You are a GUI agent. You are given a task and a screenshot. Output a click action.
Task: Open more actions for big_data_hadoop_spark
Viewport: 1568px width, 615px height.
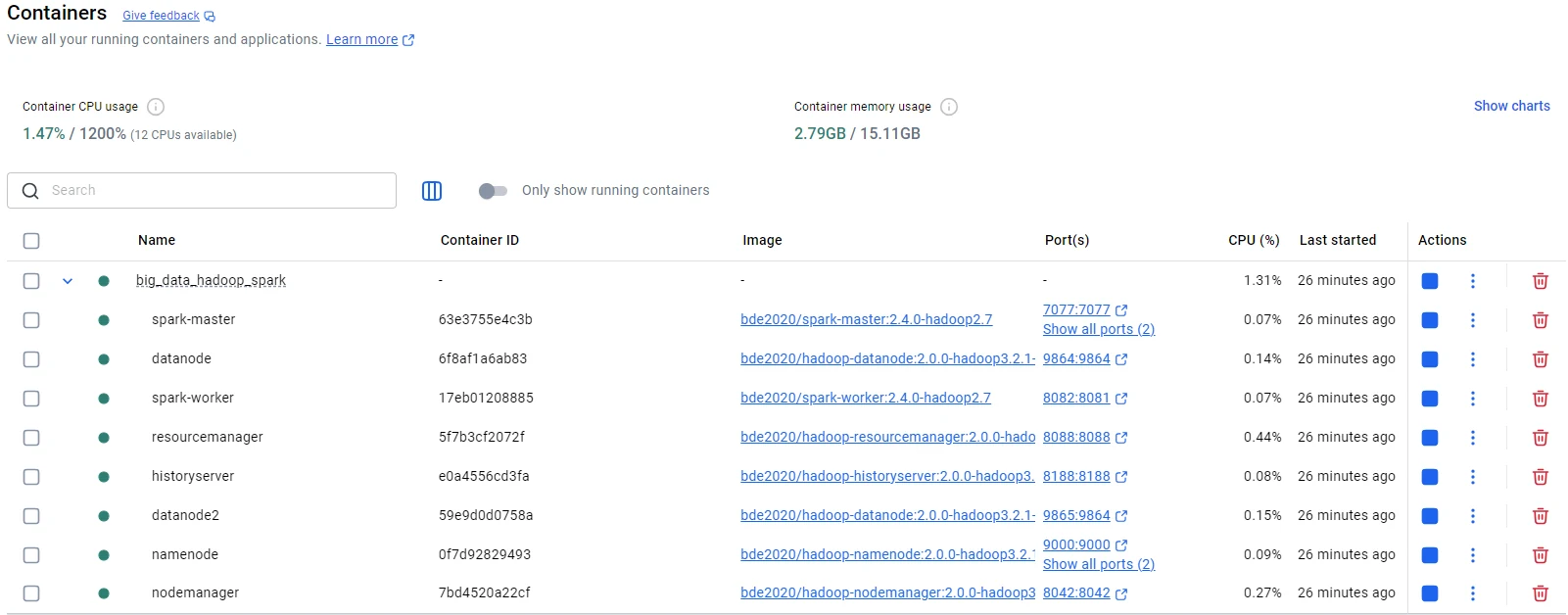1472,281
